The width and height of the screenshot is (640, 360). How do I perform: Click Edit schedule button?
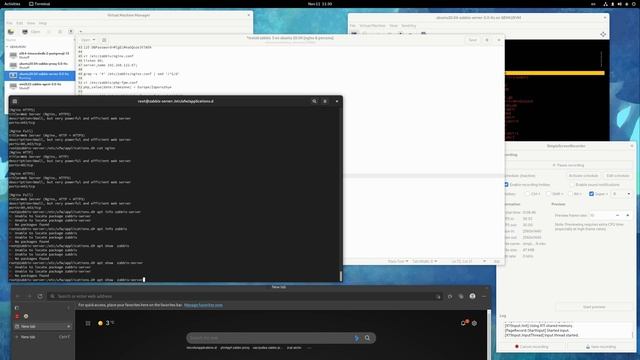pyautogui.click(x=618, y=176)
